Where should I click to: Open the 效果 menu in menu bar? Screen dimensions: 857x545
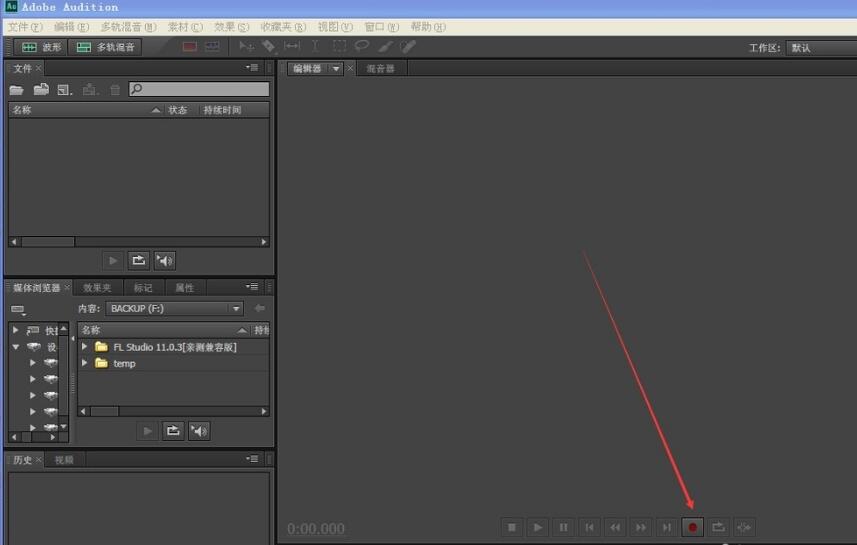coord(231,27)
